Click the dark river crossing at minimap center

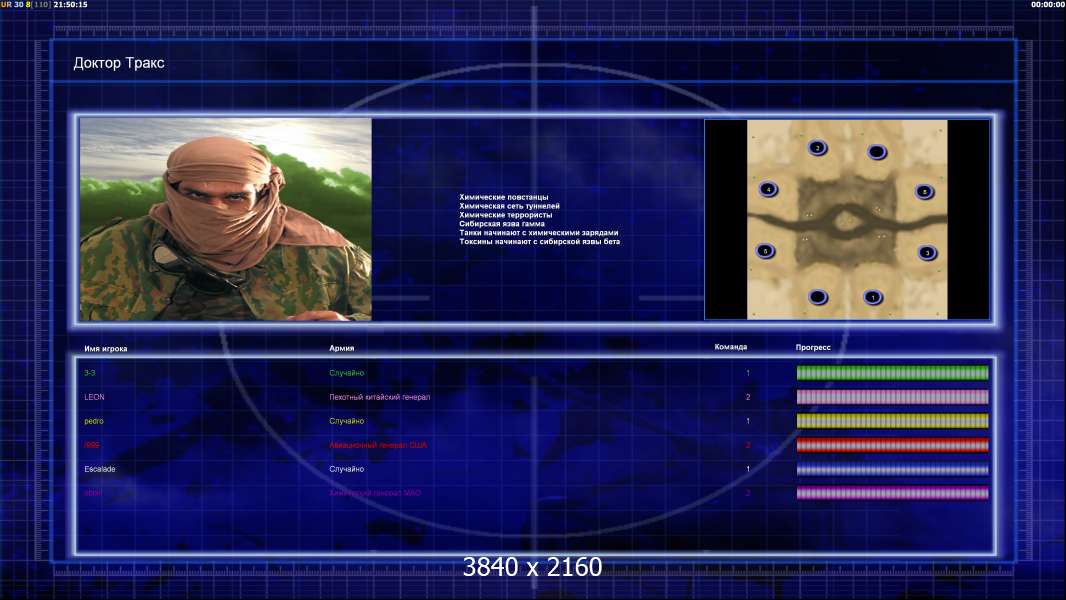coord(845,221)
